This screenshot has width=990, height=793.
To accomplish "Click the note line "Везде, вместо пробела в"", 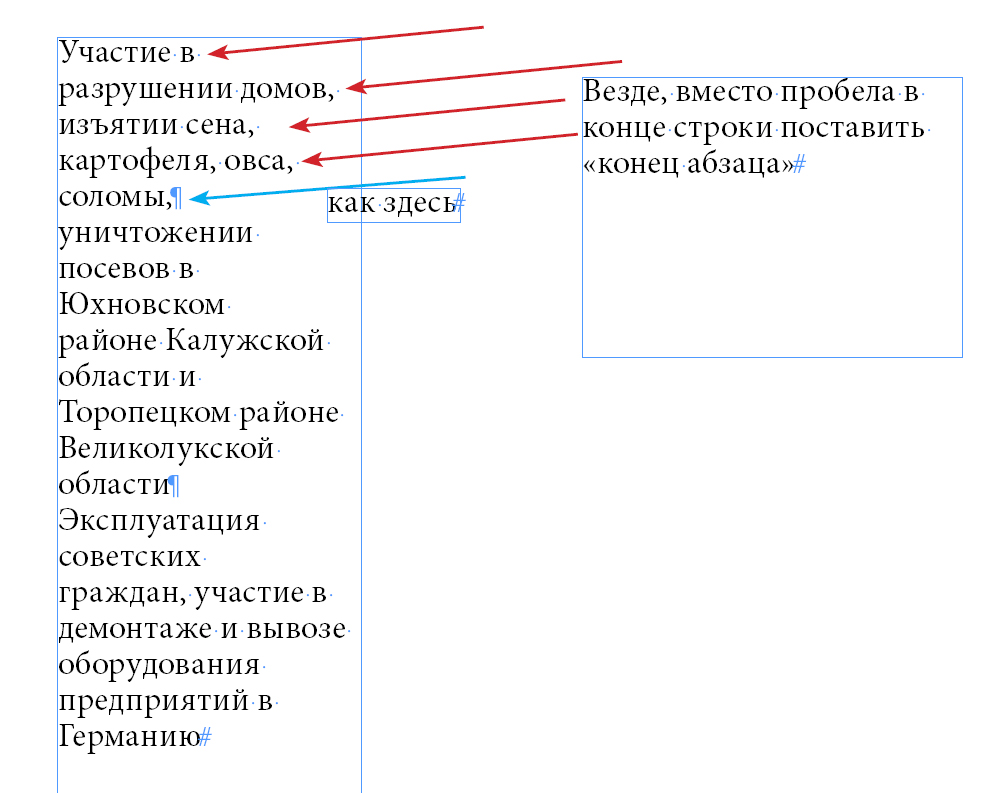I will (x=750, y=92).
